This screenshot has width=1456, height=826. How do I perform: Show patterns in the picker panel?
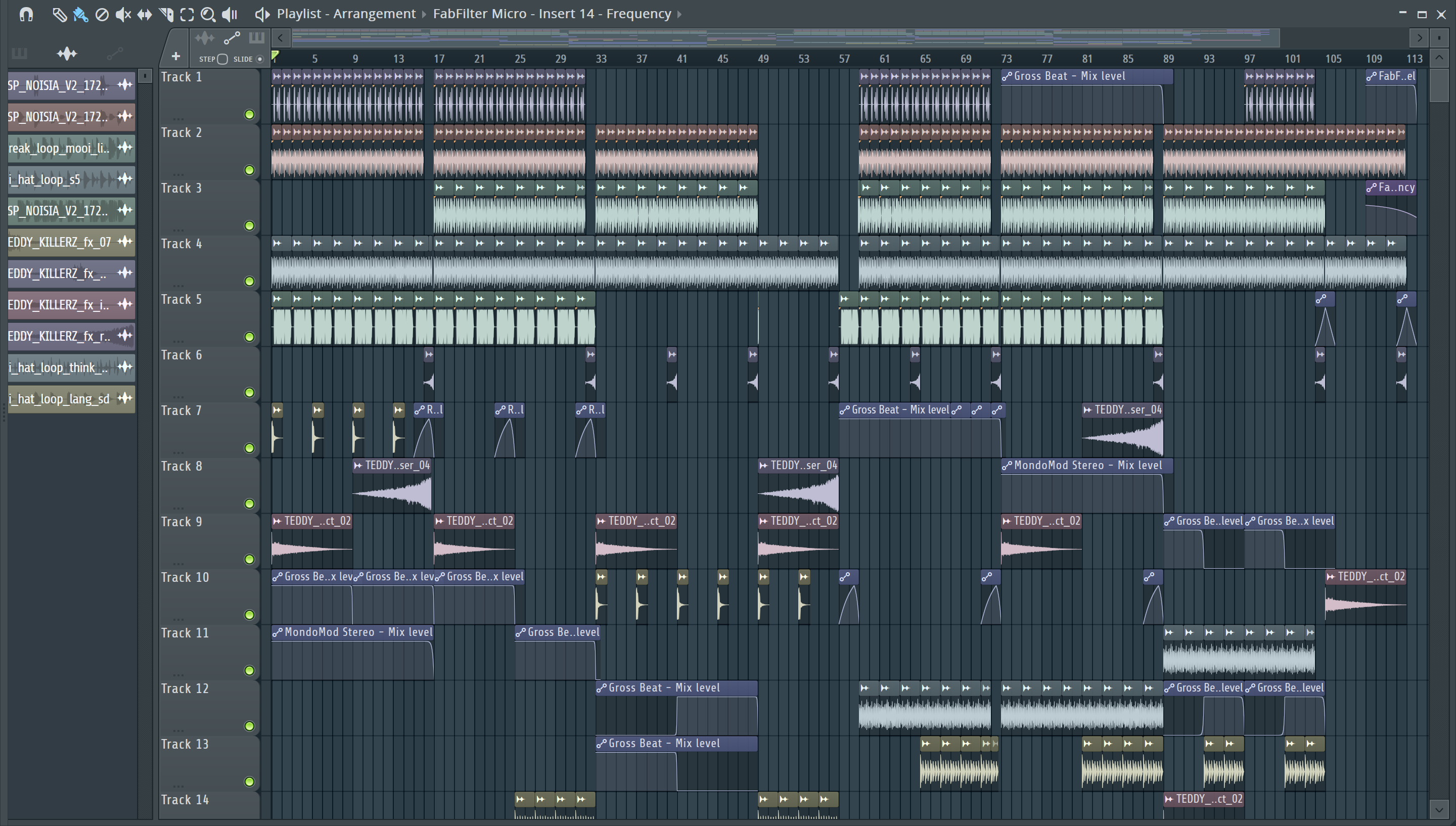pos(19,54)
